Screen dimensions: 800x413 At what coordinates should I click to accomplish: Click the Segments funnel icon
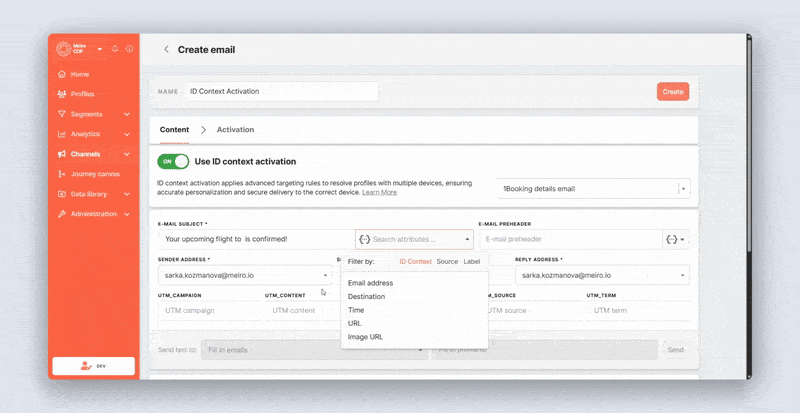click(x=62, y=114)
